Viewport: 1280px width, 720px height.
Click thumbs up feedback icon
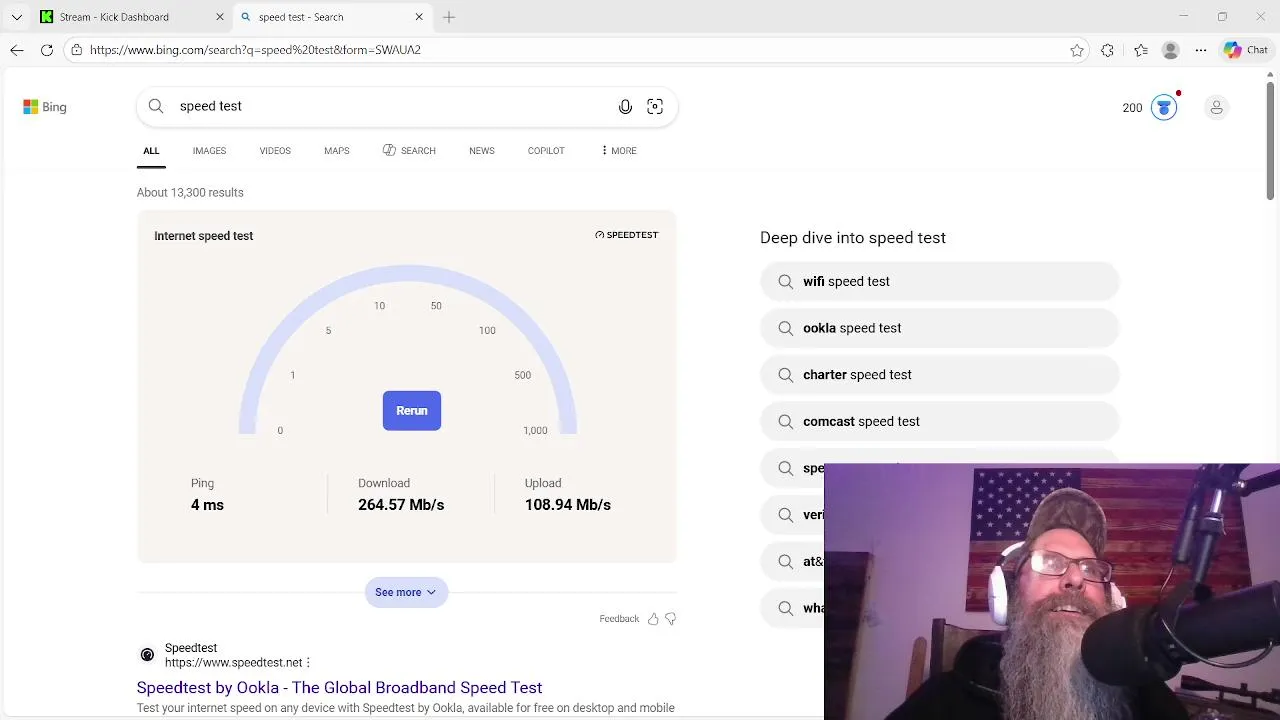point(653,619)
